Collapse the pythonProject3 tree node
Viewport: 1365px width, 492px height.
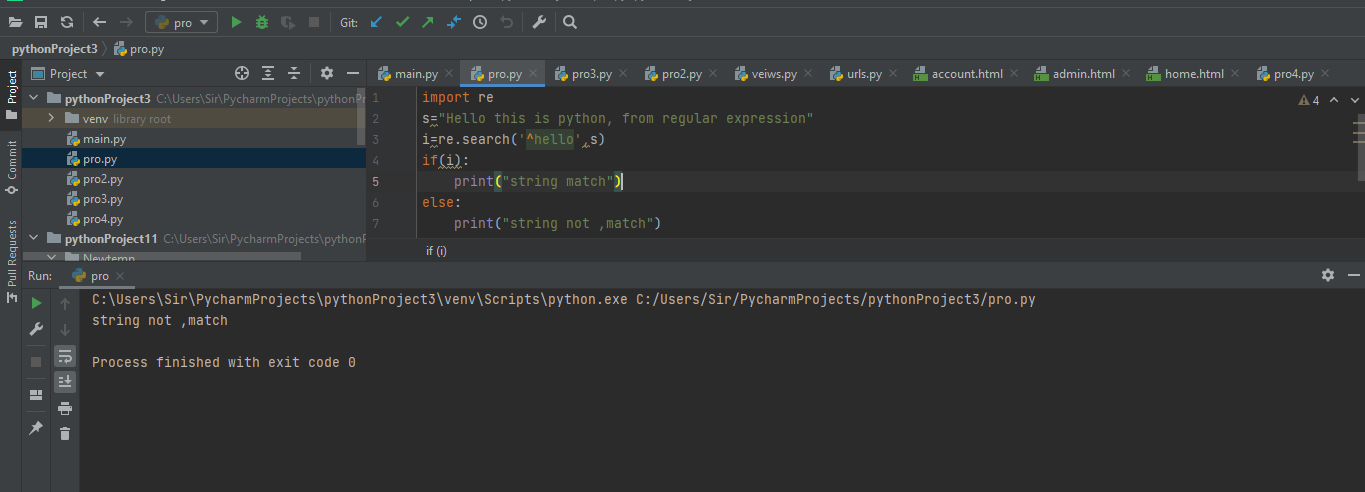[32, 99]
